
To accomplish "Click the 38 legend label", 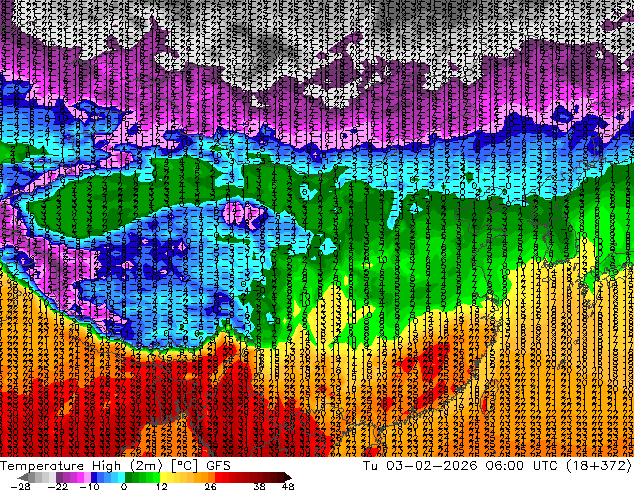I will (259, 486).
